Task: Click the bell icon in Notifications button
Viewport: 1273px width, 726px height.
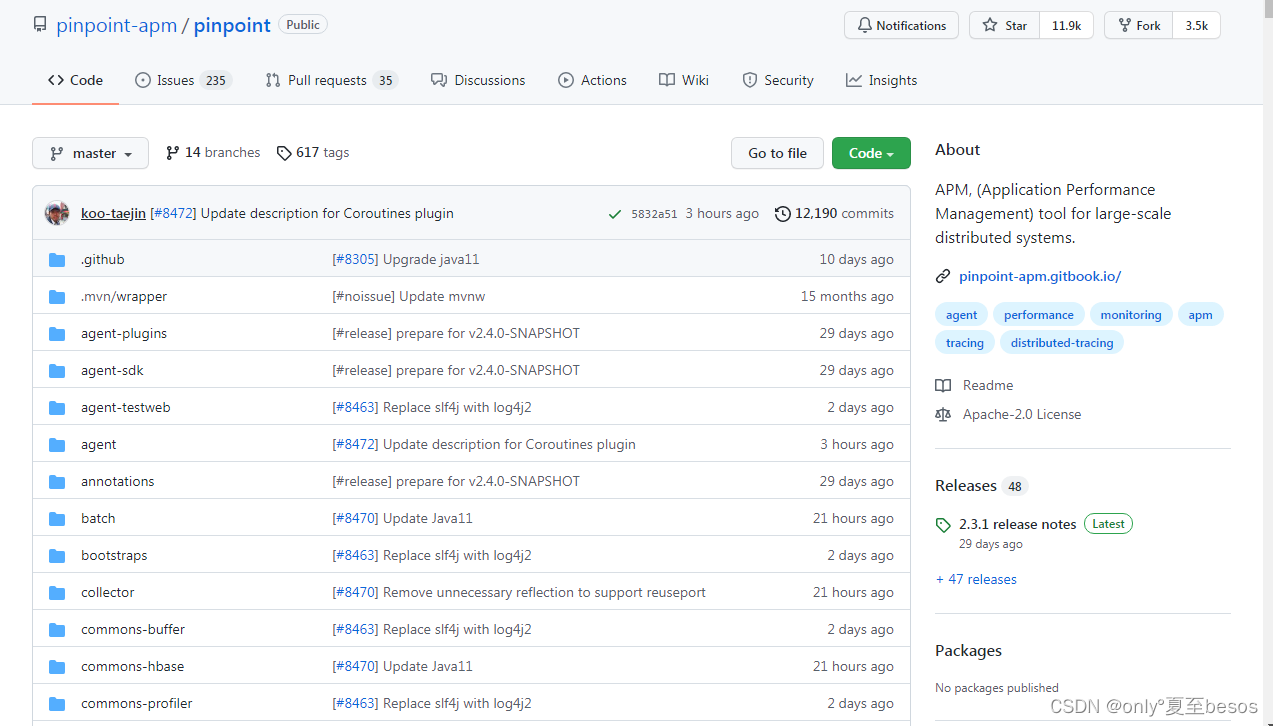Action: [863, 26]
